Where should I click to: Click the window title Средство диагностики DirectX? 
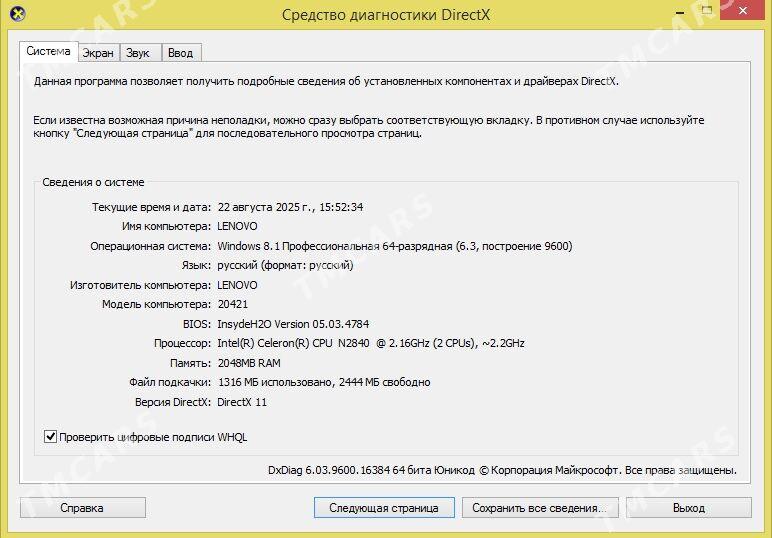[x=386, y=15]
